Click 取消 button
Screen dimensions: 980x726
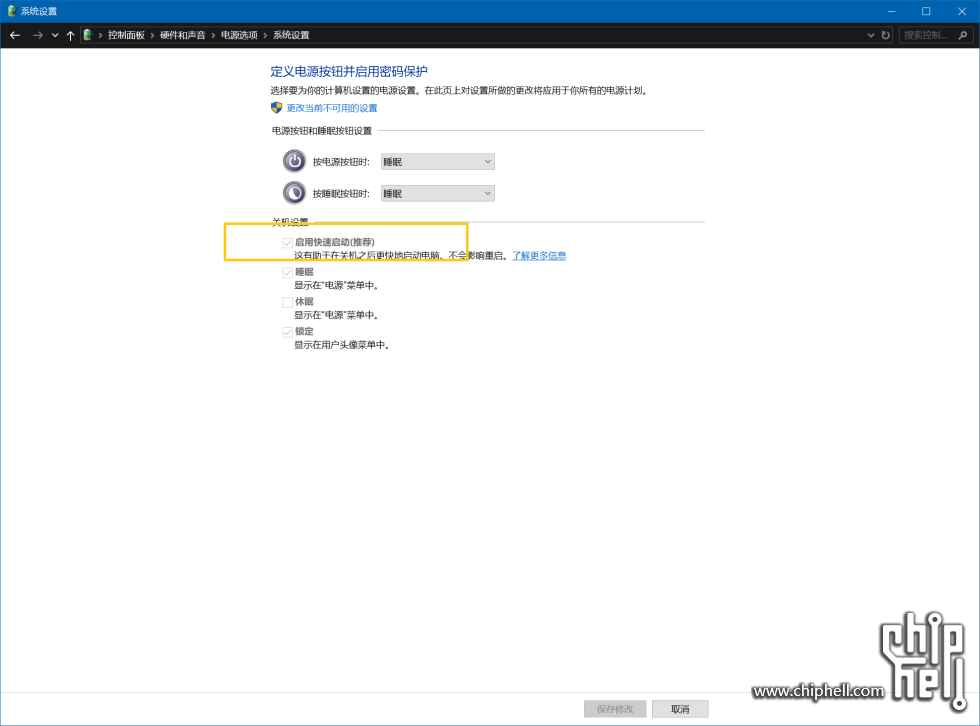pyautogui.click(x=680, y=709)
